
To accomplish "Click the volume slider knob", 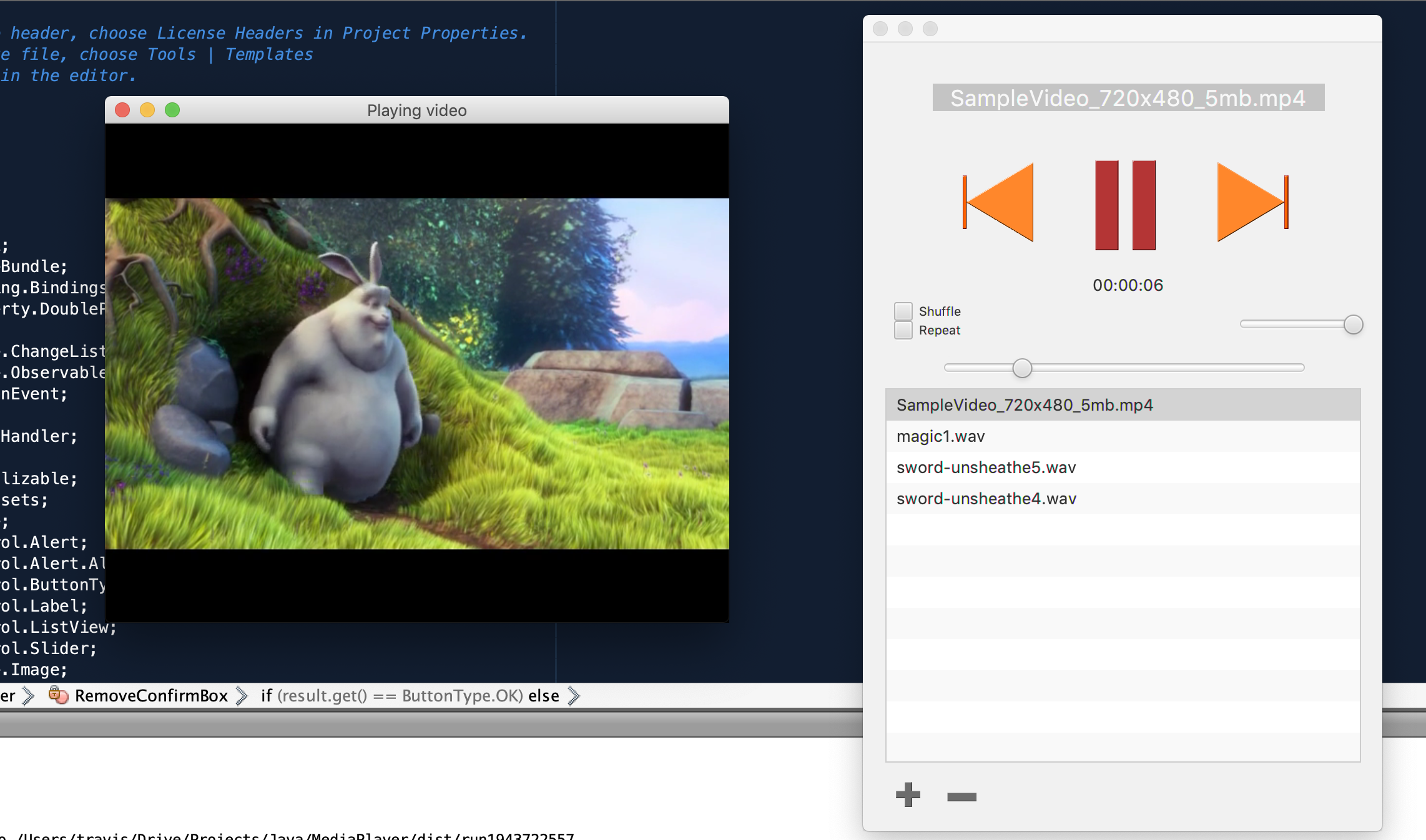I will [1352, 325].
